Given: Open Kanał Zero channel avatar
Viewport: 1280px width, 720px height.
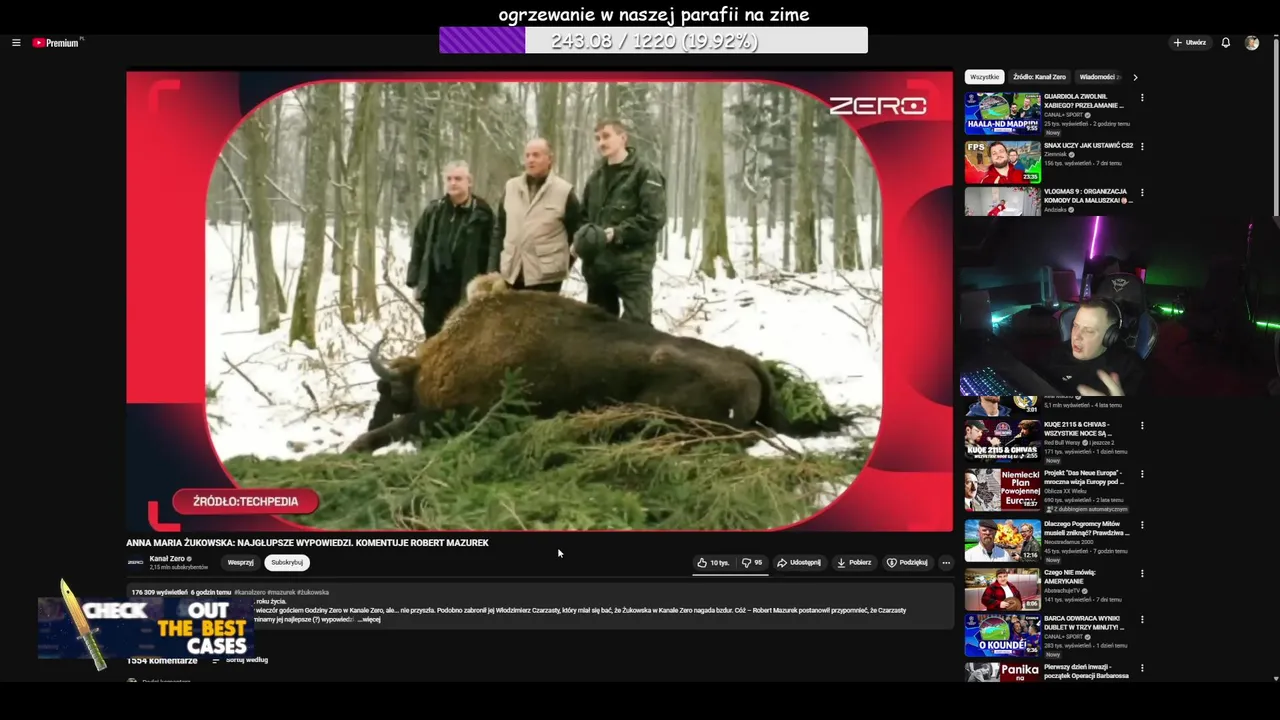Looking at the screenshot, I should (135, 563).
